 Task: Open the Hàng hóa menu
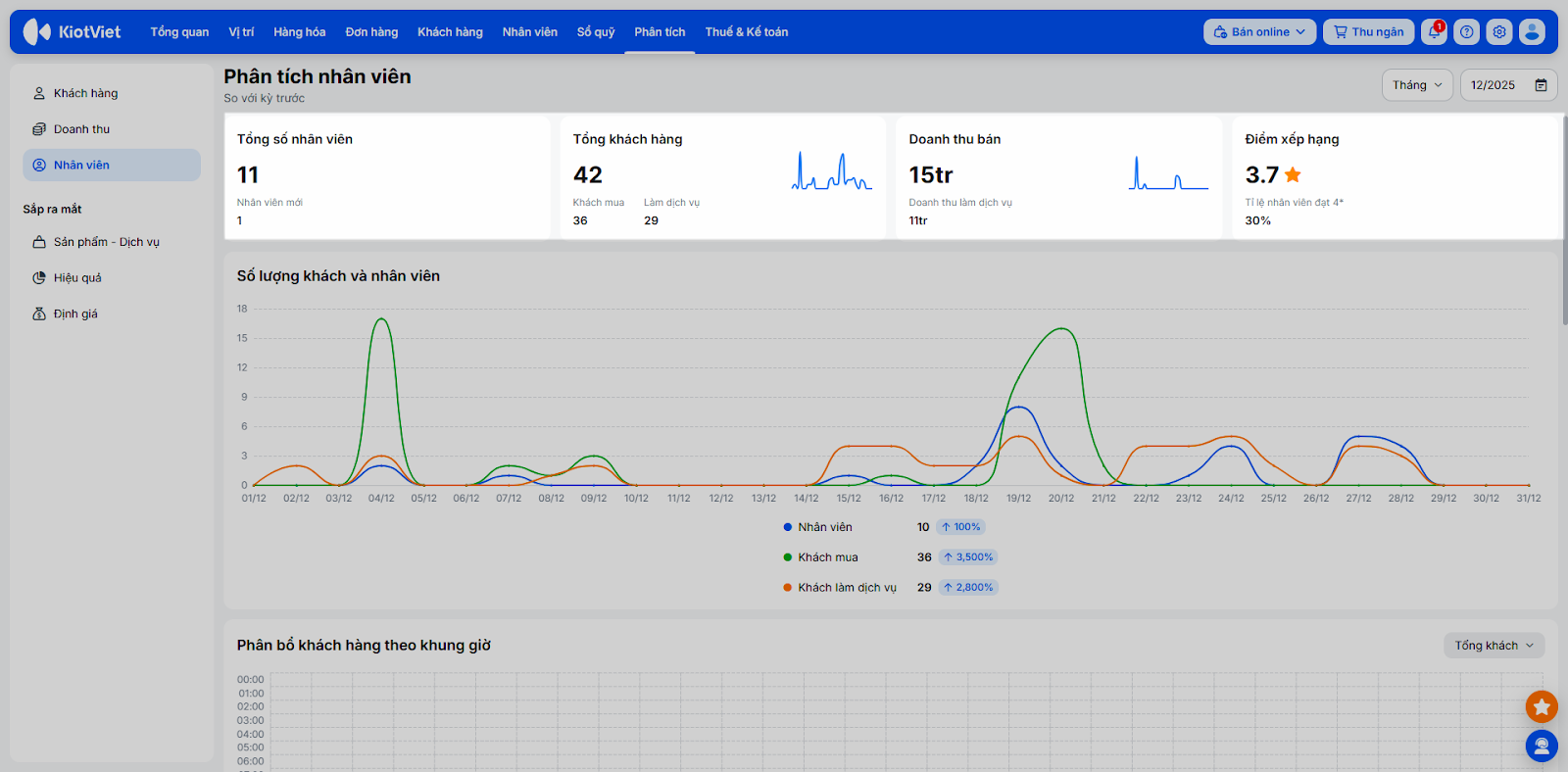[299, 32]
